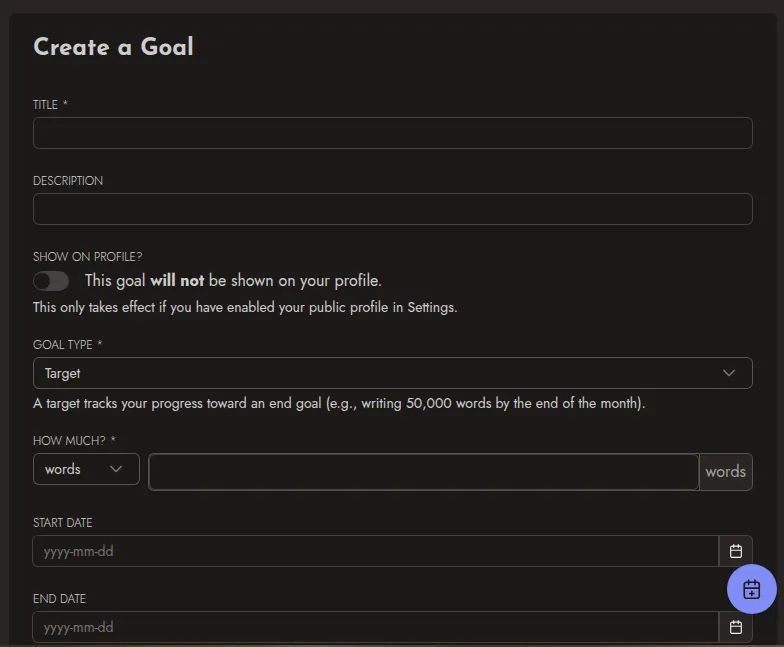Image resolution: width=784 pixels, height=647 pixels.
Task: Click the words suffix label
Action: pos(726,472)
